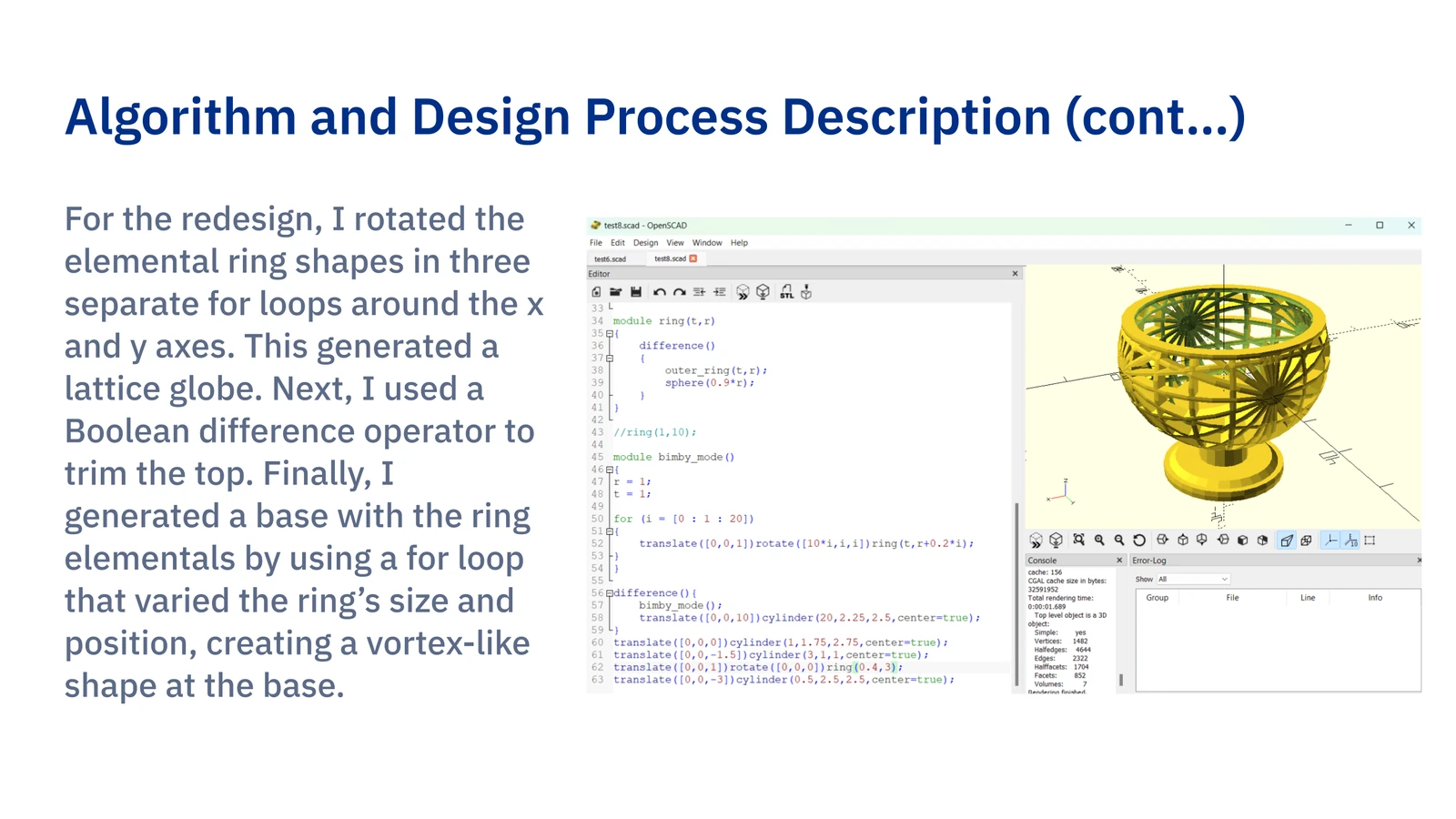Select the Front view cube icon
Image resolution: width=1456 pixels, height=819 pixels.
point(1242,541)
